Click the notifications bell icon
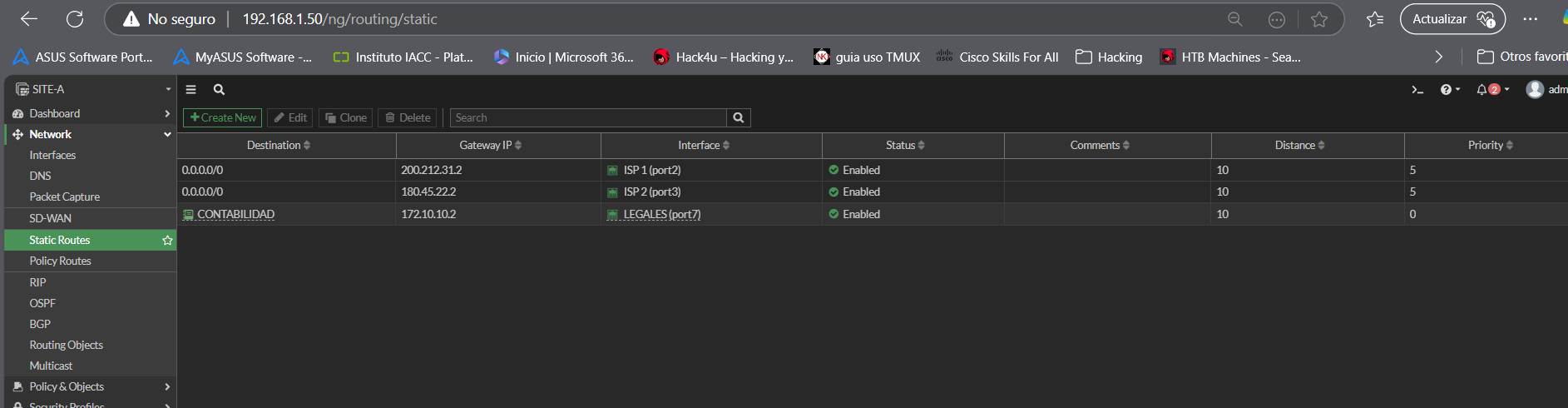This screenshot has height=408, width=1568. pyautogui.click(x=1482, y=90)
